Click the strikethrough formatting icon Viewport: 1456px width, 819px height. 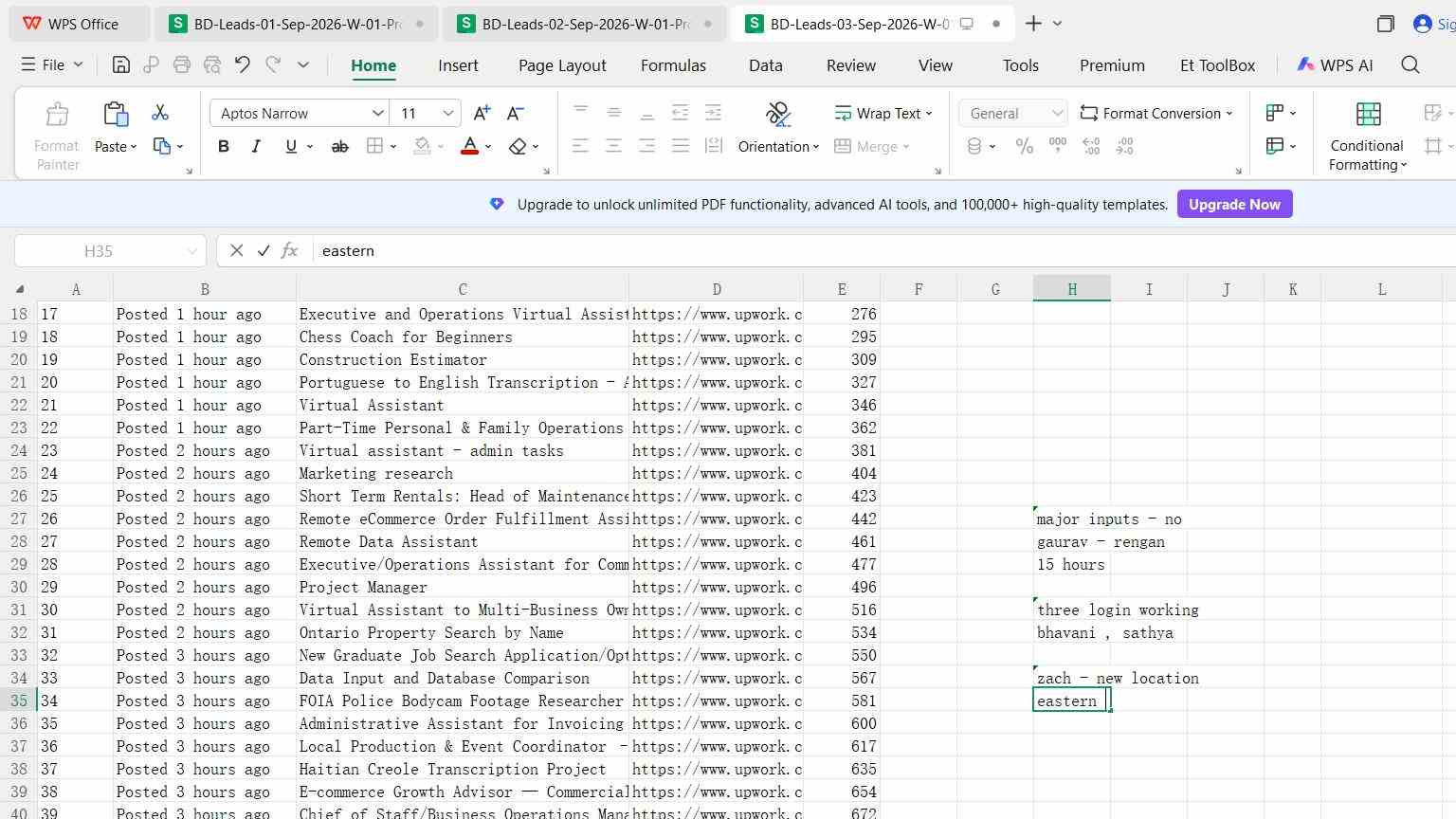339,146
